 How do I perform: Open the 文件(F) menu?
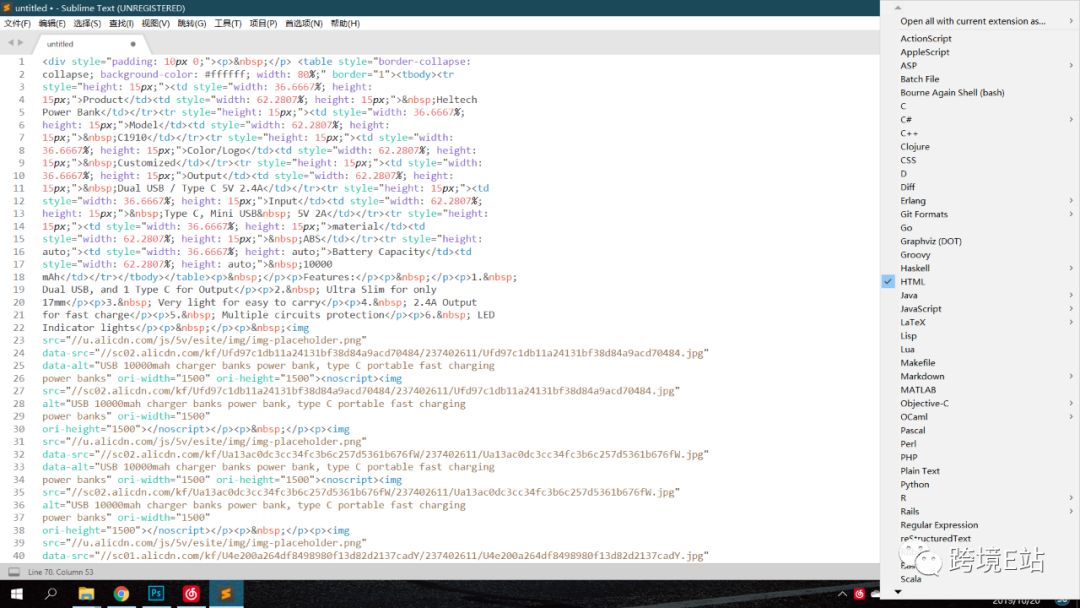[17, 23]
